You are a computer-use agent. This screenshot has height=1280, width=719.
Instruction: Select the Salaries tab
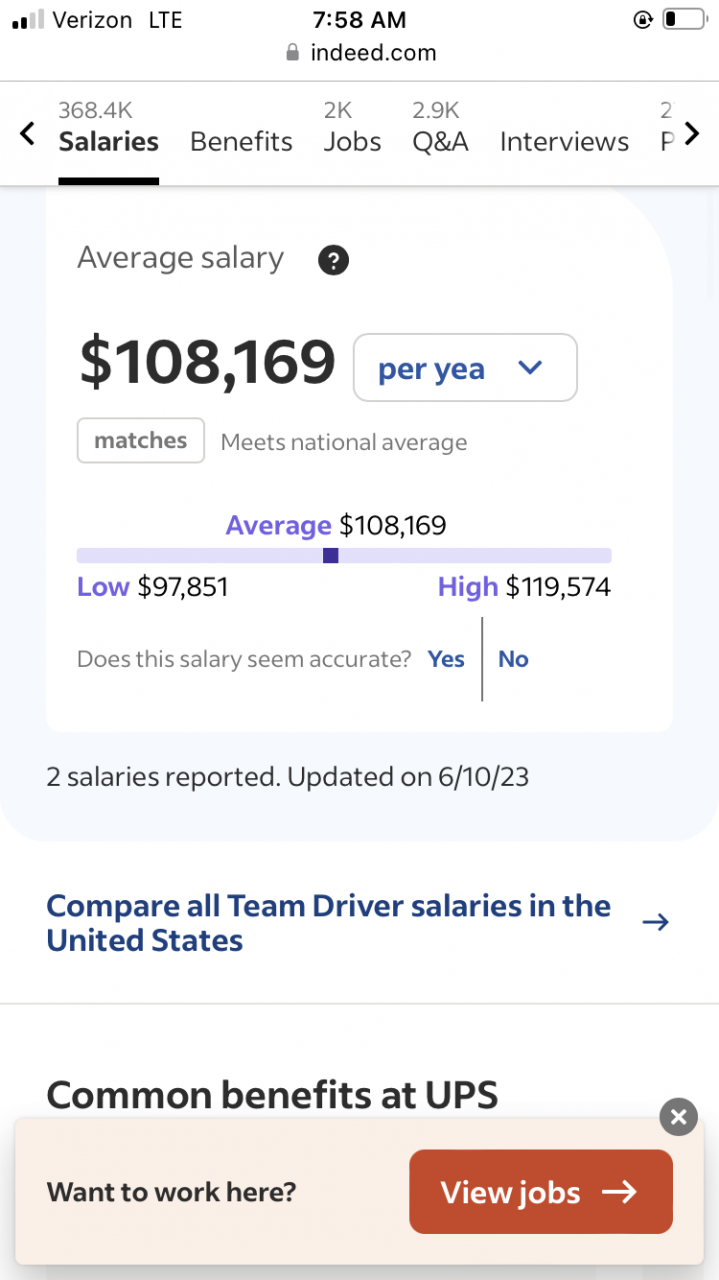[108, 141]
